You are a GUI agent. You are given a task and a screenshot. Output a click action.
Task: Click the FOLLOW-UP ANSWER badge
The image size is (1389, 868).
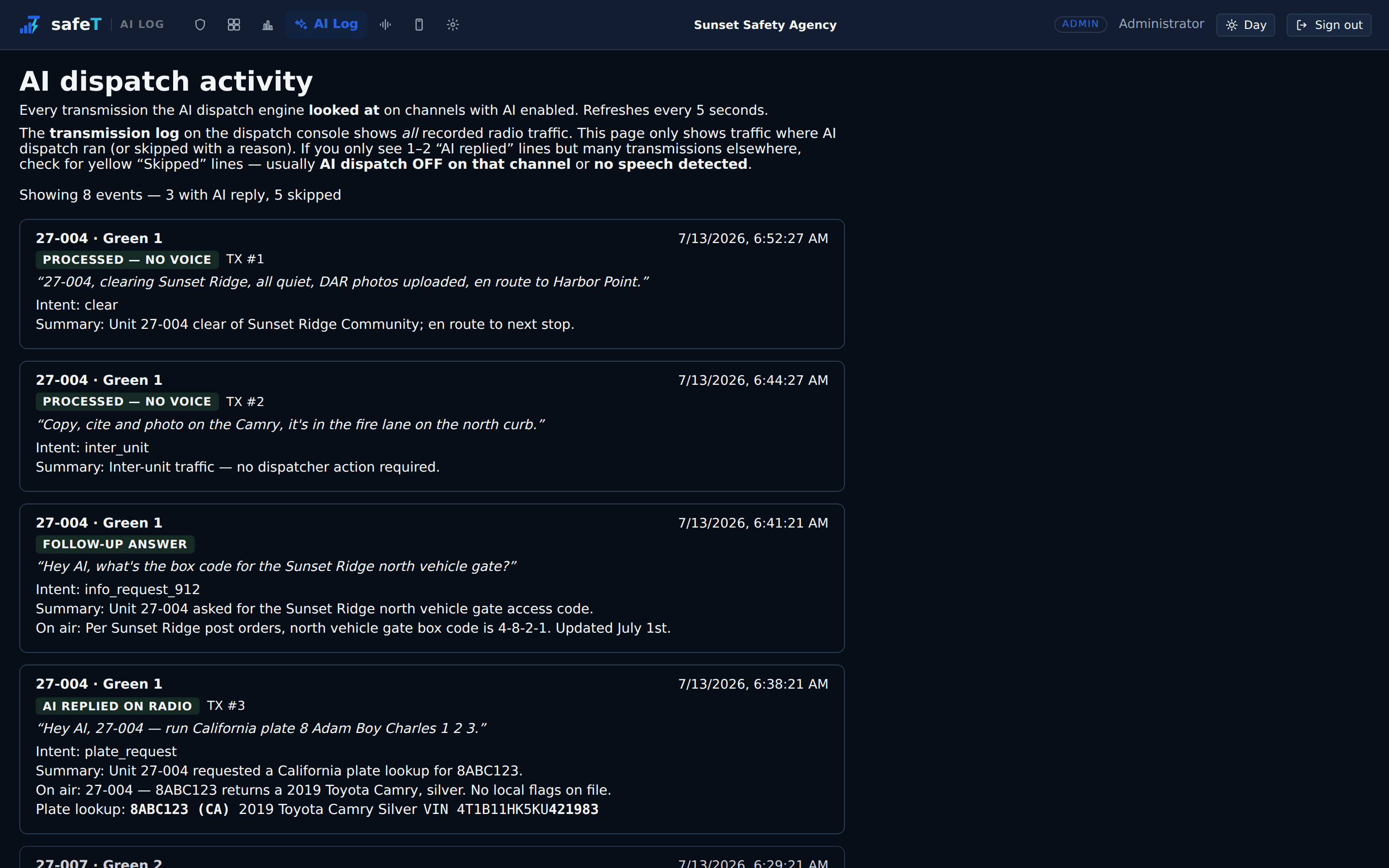[x=115, y=544]
